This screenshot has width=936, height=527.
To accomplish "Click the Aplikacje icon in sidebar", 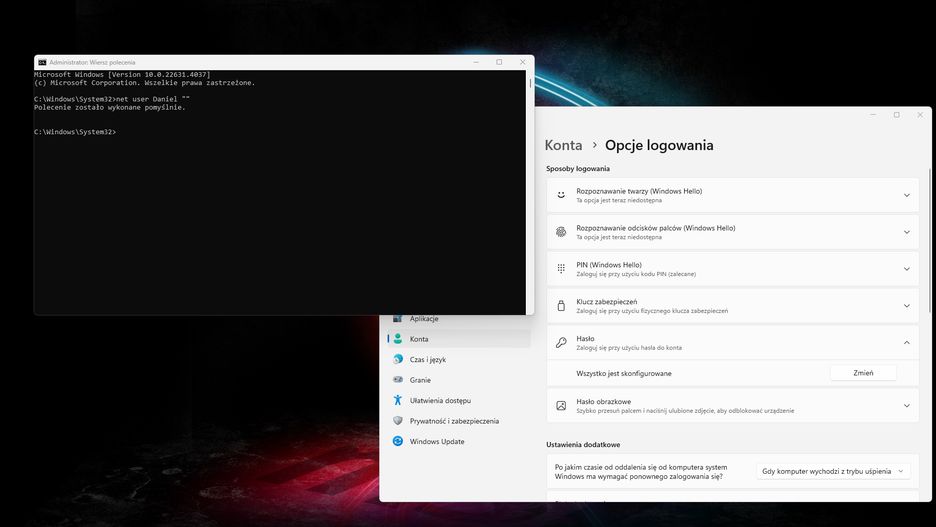I will click(398, 319).
